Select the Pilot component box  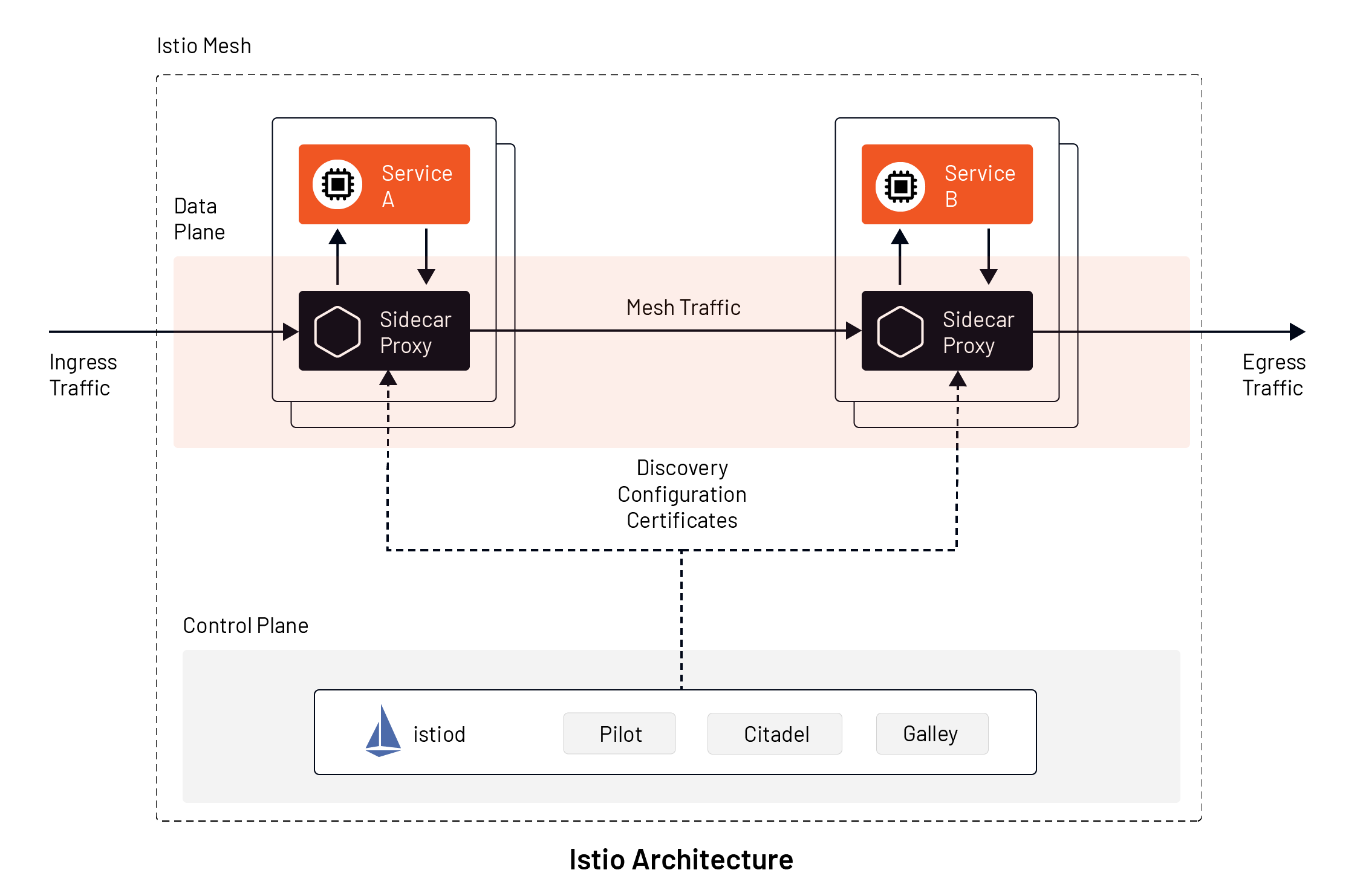(x=619, y=733)
